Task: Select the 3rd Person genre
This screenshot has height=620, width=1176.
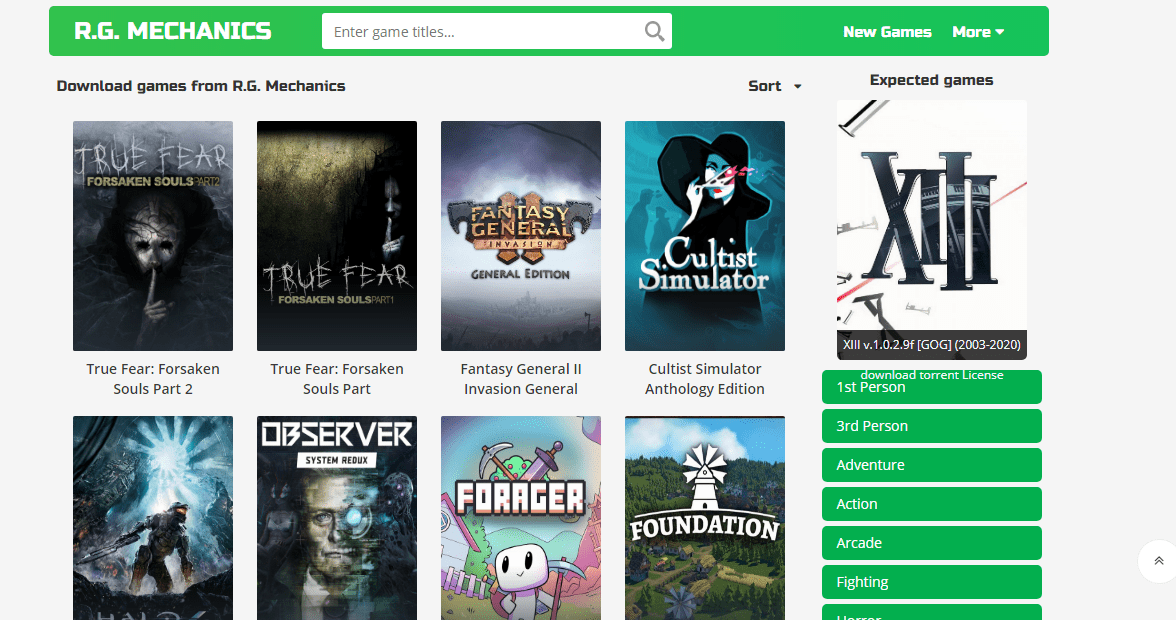Action: coord(932,426)
